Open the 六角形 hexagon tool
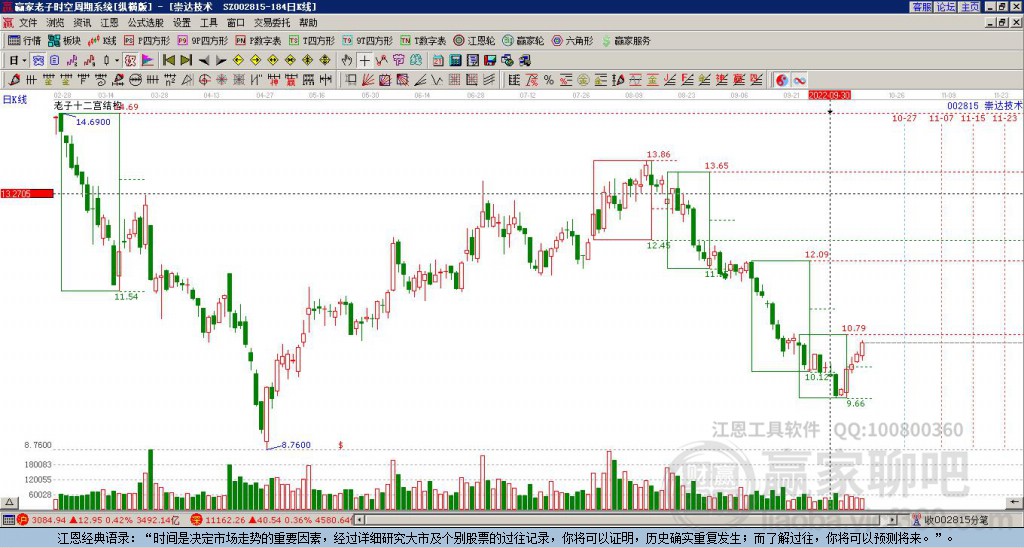The width and height of the screenshot is (1024, 548). pyautogui.click(x=572, y=40)
